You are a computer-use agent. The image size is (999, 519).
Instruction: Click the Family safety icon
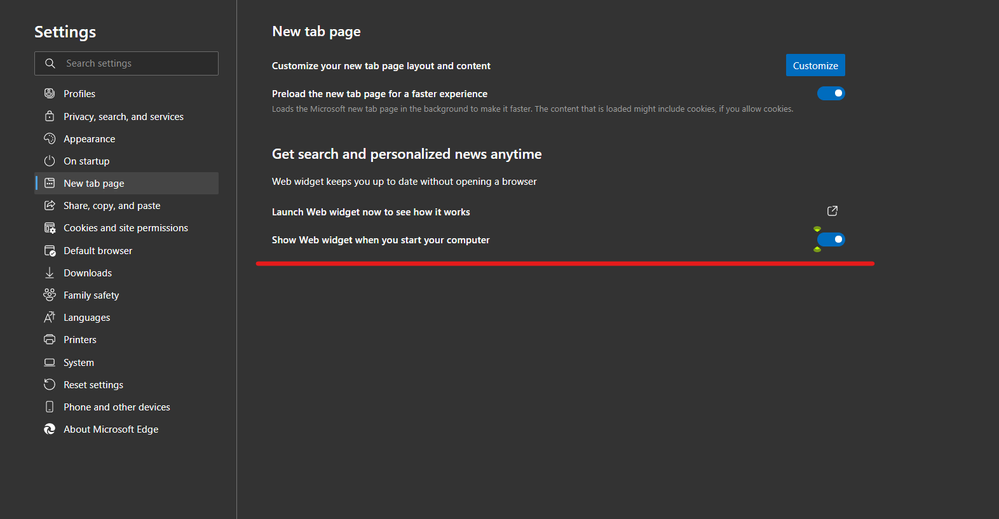50,295
